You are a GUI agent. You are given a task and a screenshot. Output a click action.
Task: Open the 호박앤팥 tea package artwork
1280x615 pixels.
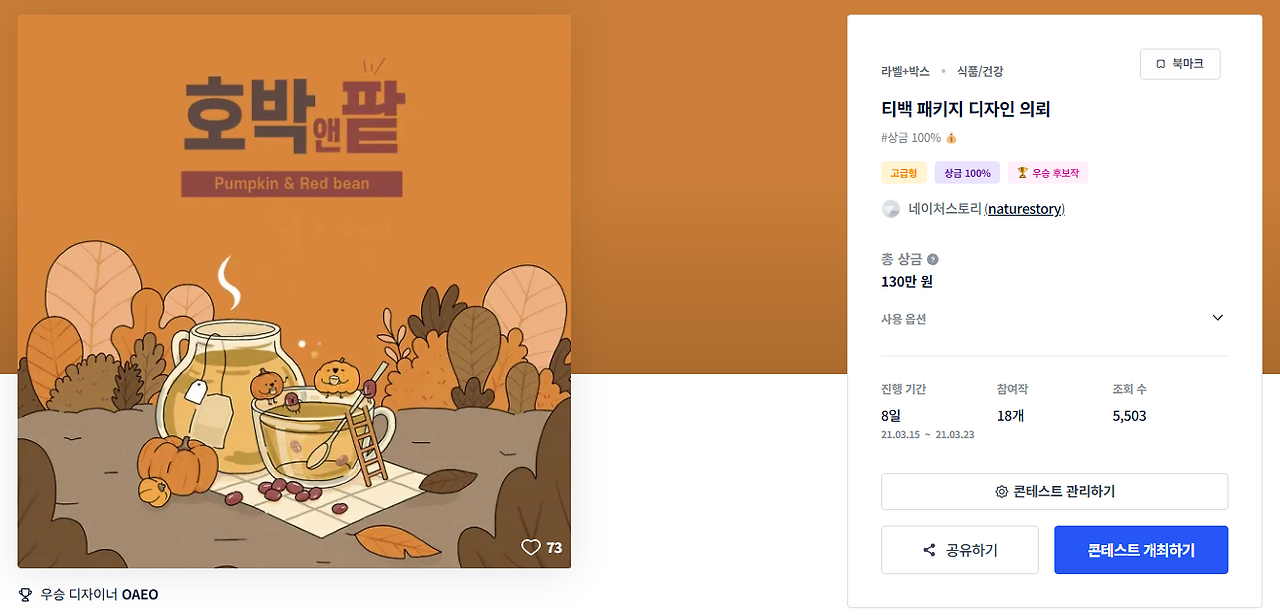pyautogui.click(x=294, y=291)
